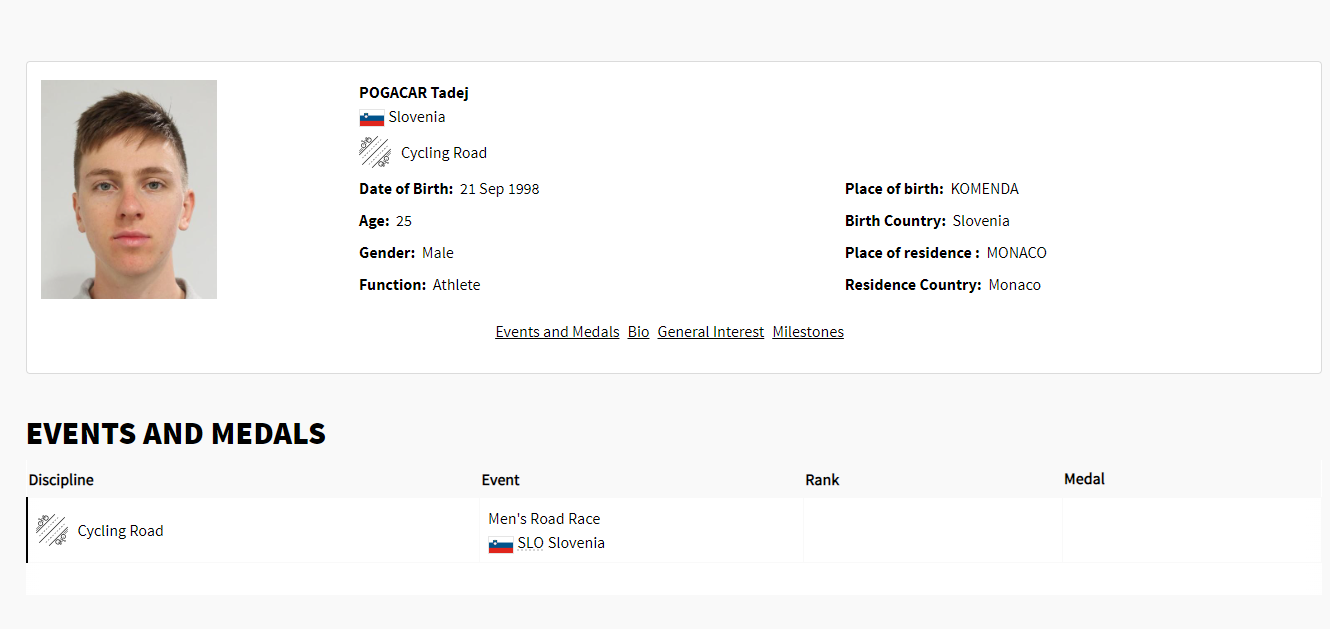Click the Discipline column header
This screenshot has height=629, width=1330.
point(61,480)
